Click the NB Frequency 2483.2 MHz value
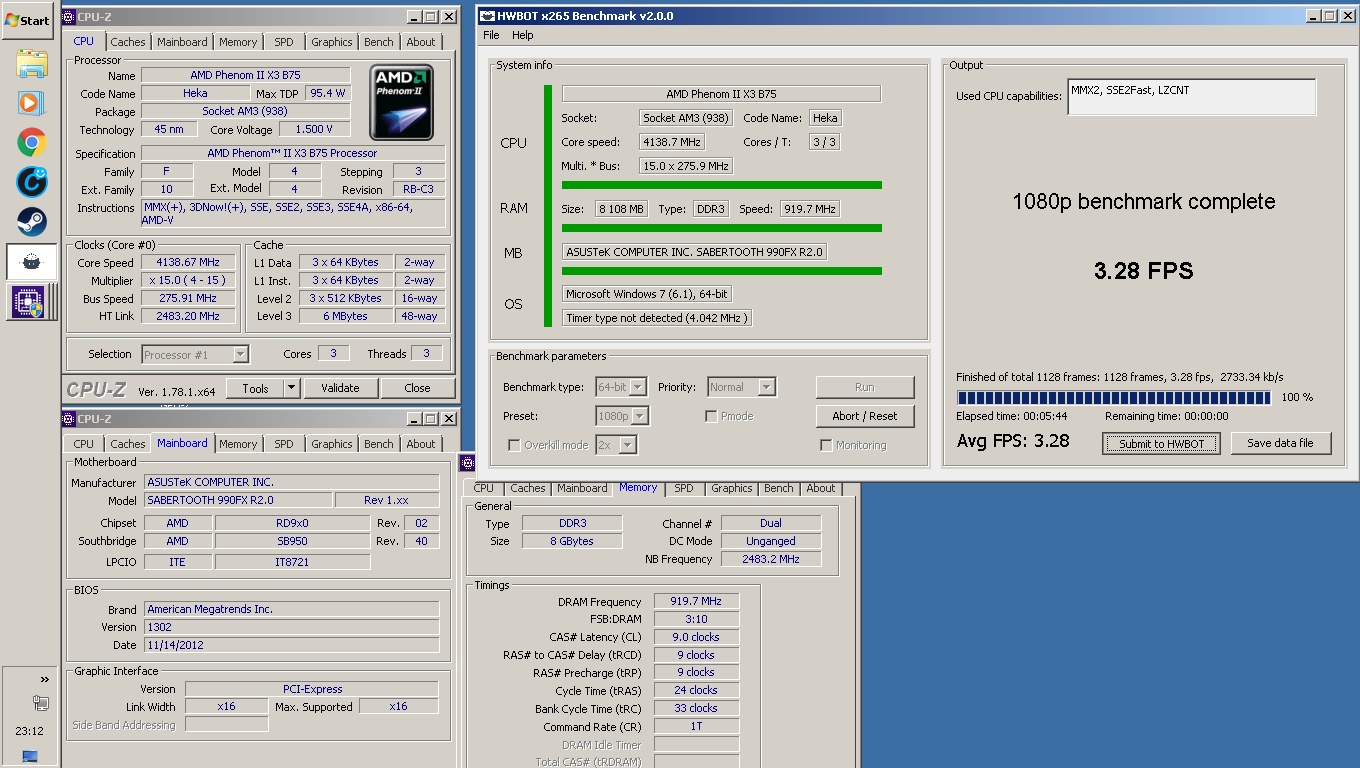 (771, 559)
